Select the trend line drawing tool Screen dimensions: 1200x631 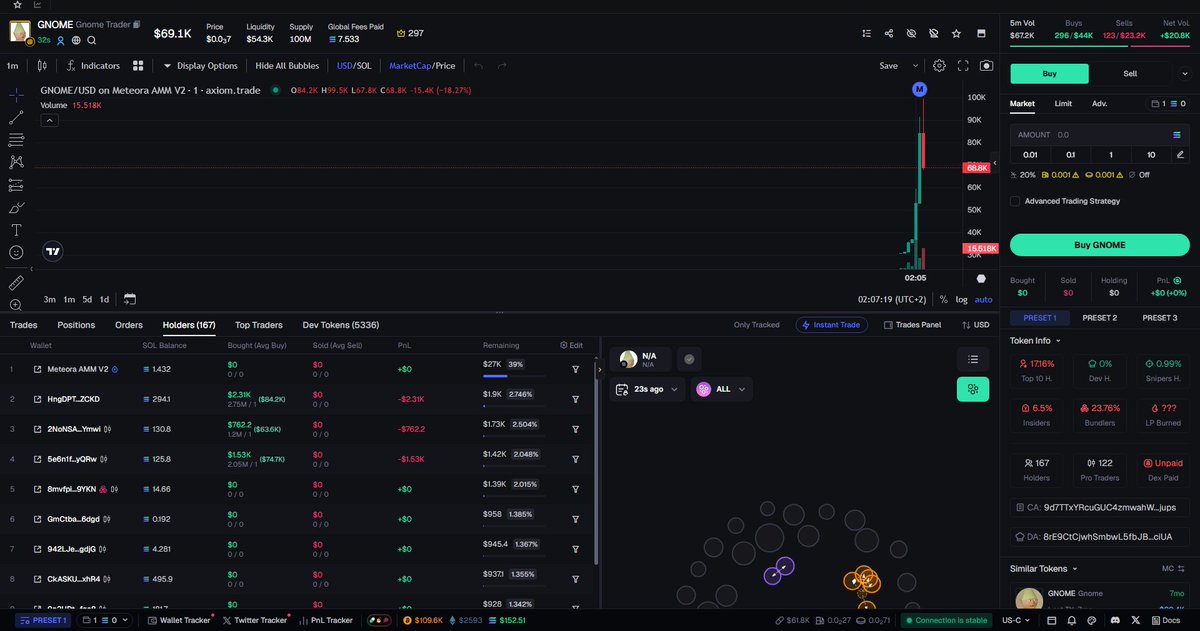(x=16, y=117)
